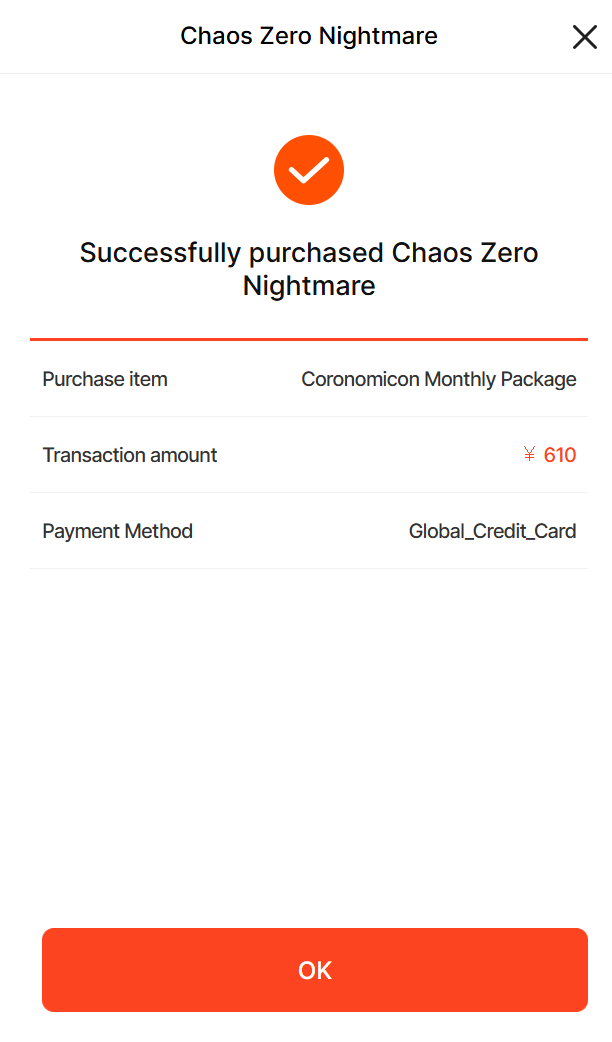Image resolution: width=612 pixels, height=1042 pixels.
Task: Click the word "Nightmare" on heading's second line
Action: pyautogui.click(x=308, y=286)
